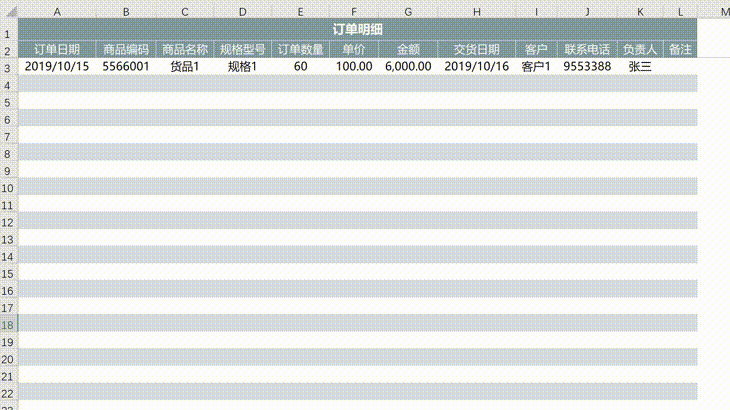This screenshot has width=730, height=410.
Task: Click the amount cell 6,000.00
Action: pos(408,67)
